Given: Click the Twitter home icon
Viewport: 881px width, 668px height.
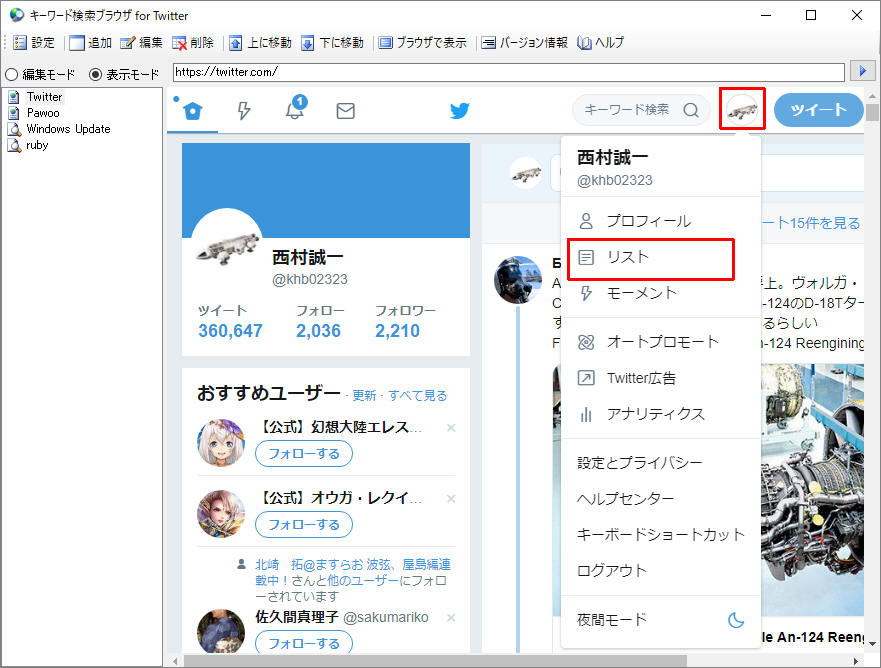Looking at the screenshot, I should (x=192, y=111).
